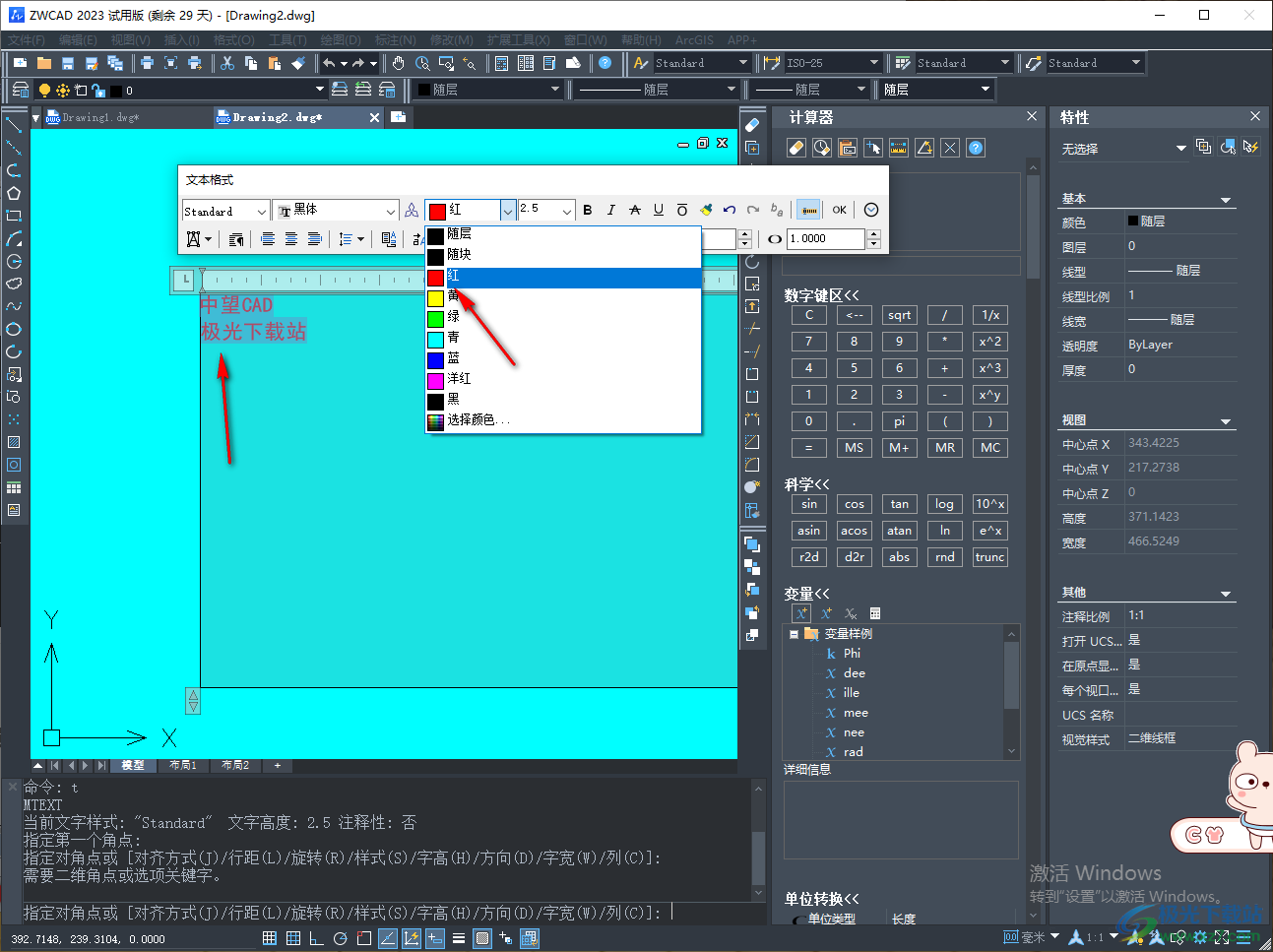Image resolution: width=1273 pixels, height=952 pixels.
Task: Toggle the new variable icon in the variables section
Action: [x=801, y=613]
